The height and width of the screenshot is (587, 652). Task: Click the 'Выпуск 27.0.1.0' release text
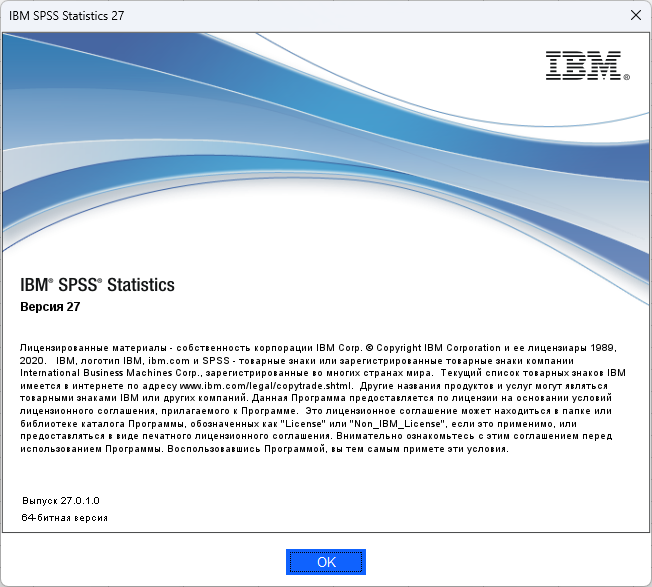[61, 501]
